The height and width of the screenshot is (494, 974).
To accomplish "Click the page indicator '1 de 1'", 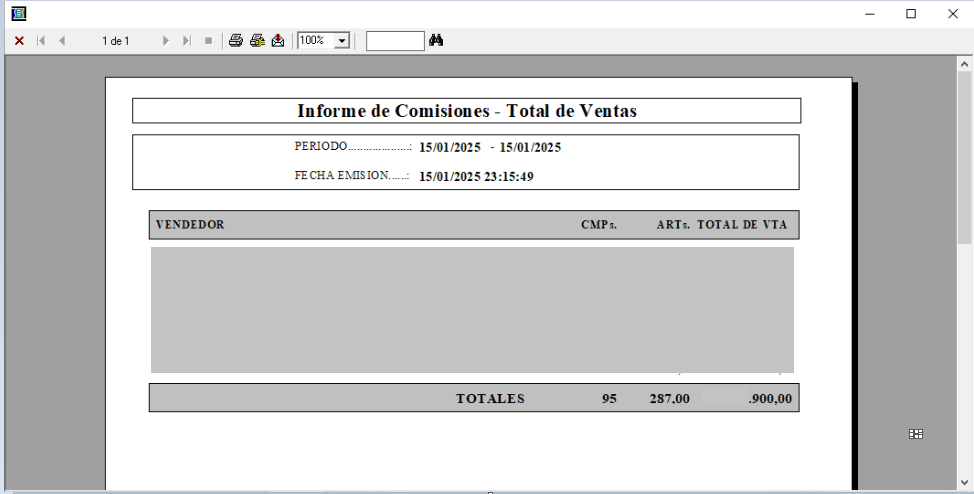I will [115, 41].
